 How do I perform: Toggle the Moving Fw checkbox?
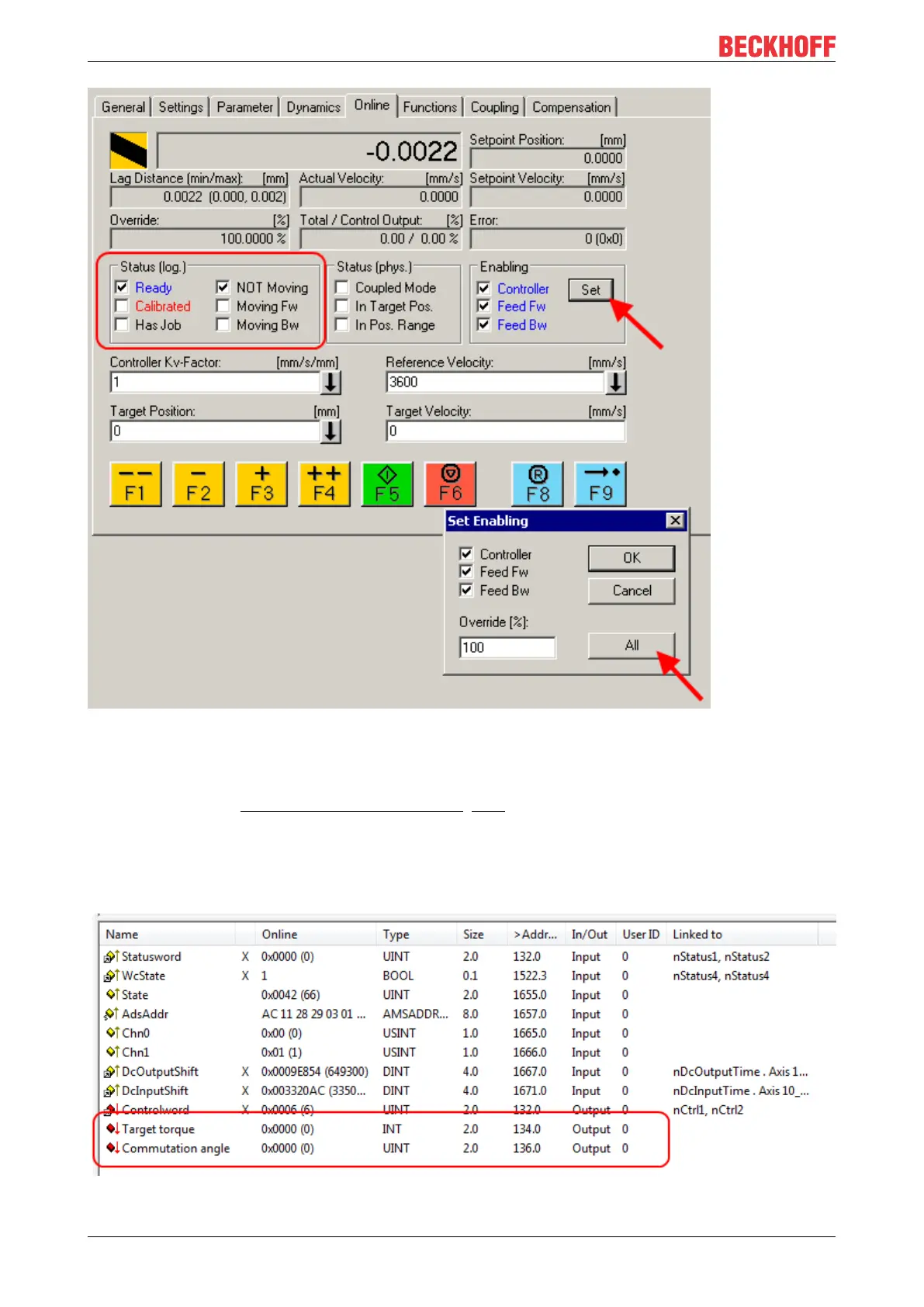pyautogui.click(x=223, y=306)
